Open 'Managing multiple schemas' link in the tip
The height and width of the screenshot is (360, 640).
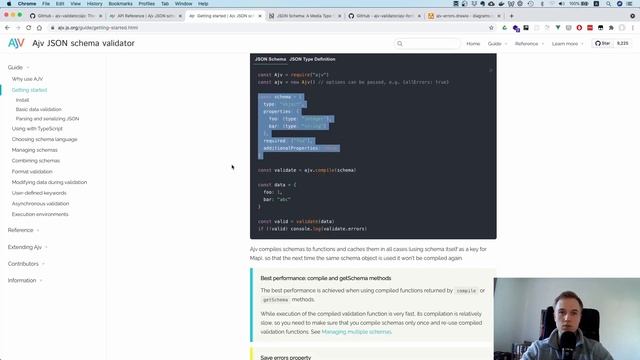[356, 332]
